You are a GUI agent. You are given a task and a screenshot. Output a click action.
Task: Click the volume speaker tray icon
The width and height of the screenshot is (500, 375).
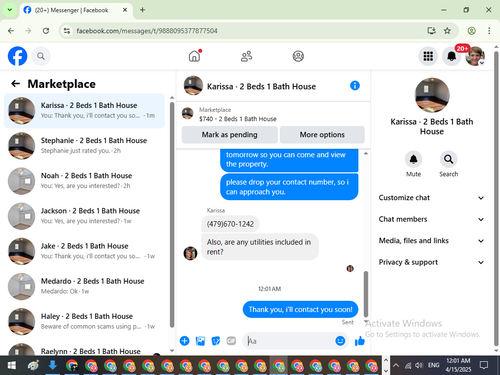[x=419, y=365]
